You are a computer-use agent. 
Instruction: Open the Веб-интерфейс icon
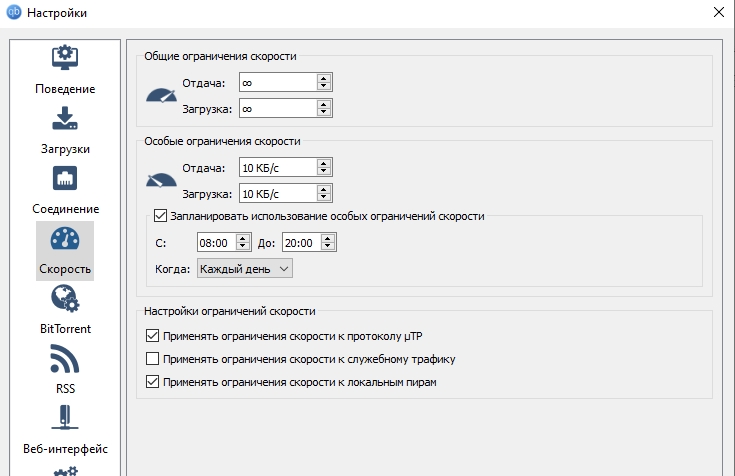click(65, 417)
